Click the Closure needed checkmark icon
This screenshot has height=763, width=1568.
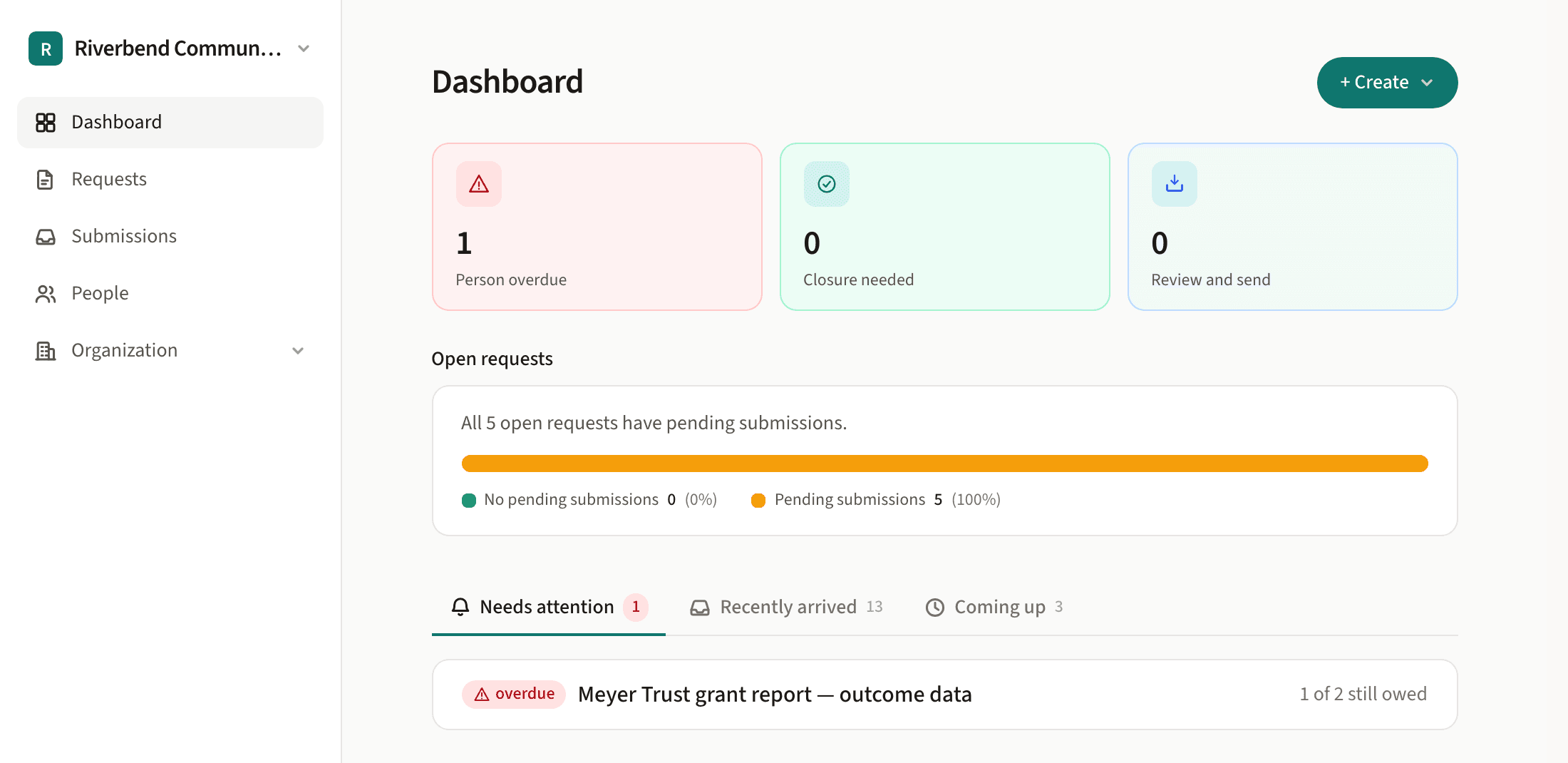(827, 184)
